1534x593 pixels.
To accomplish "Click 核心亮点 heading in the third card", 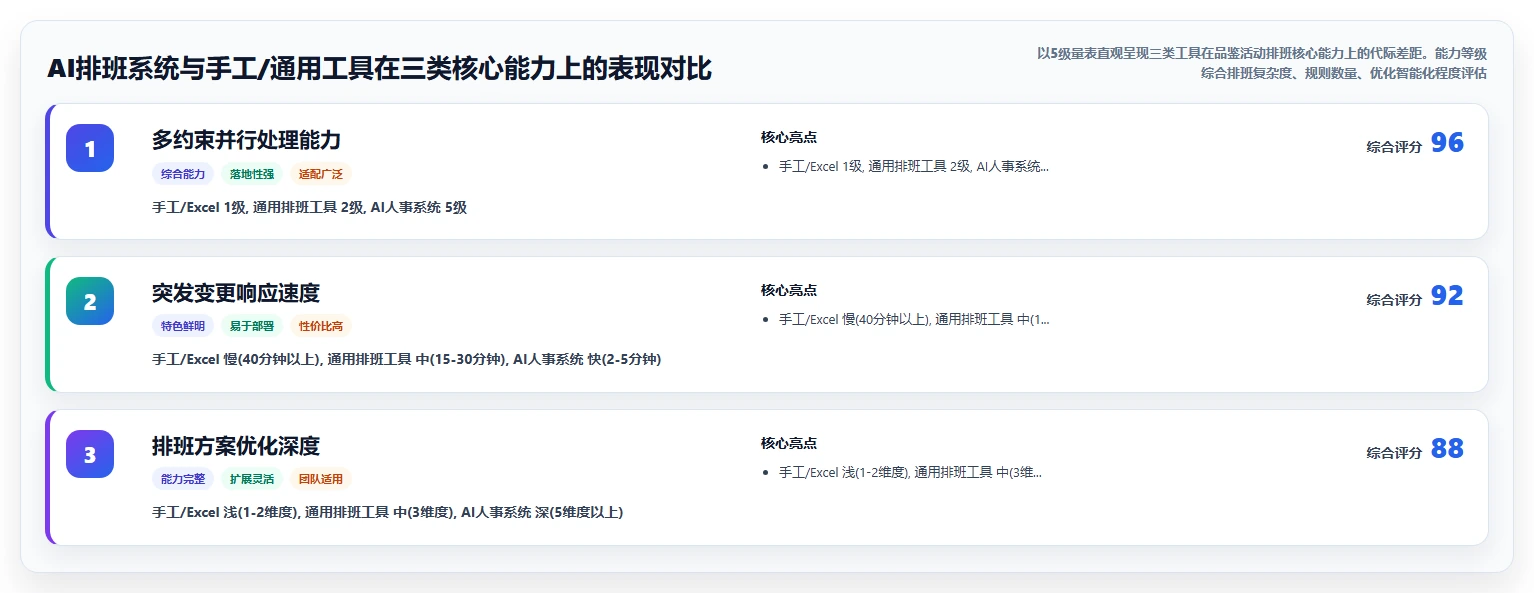I will pos(789,443).
